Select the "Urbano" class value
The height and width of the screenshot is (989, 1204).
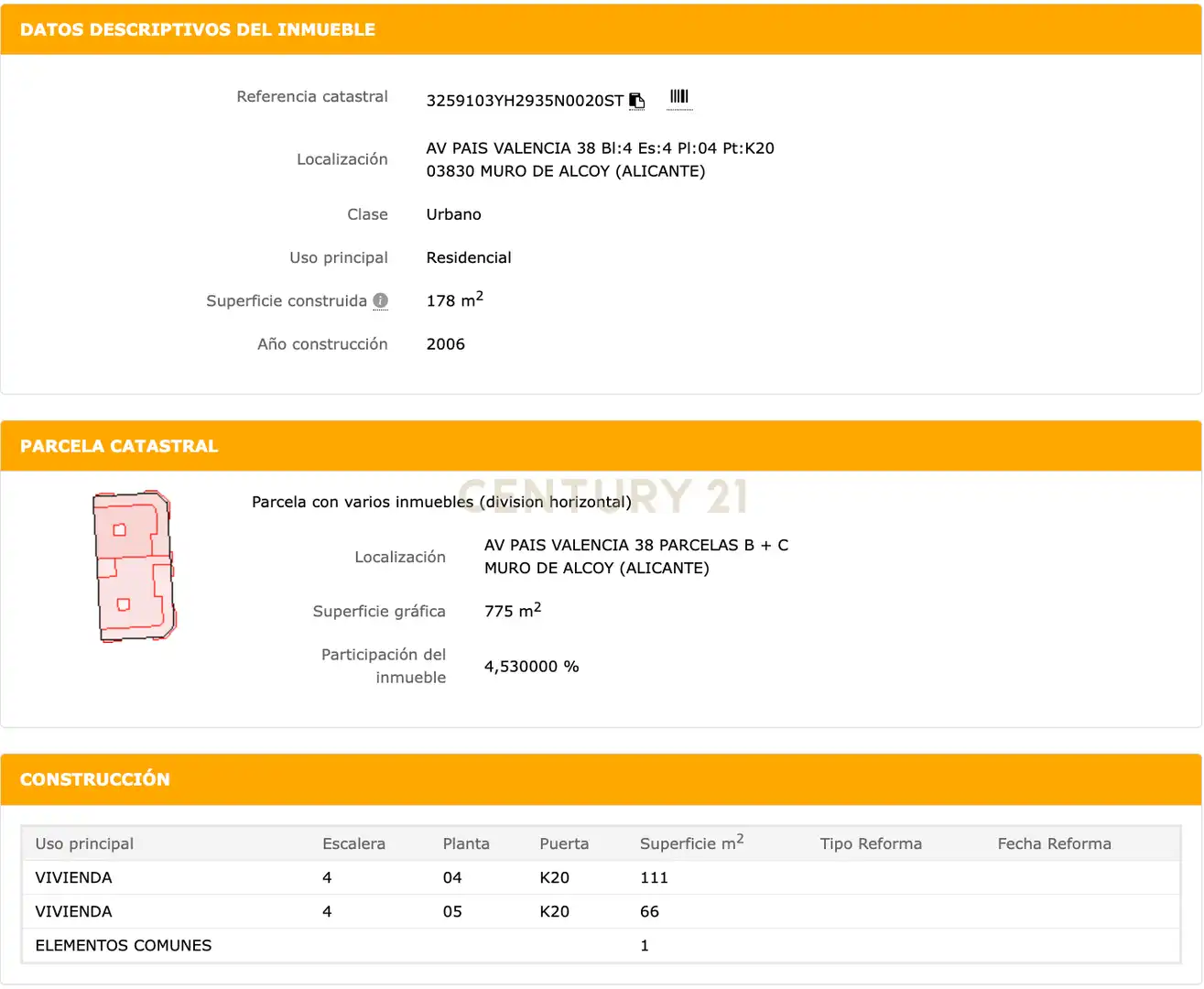(453, 214)
